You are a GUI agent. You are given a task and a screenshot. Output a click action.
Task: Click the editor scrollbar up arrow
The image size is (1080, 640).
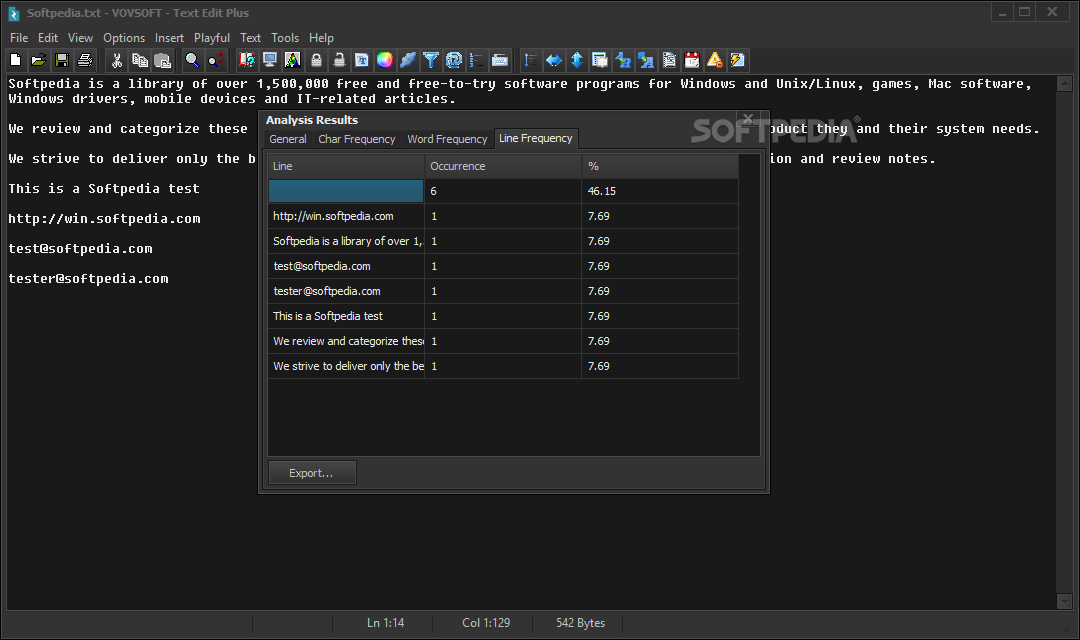[x=1064, y=84]
